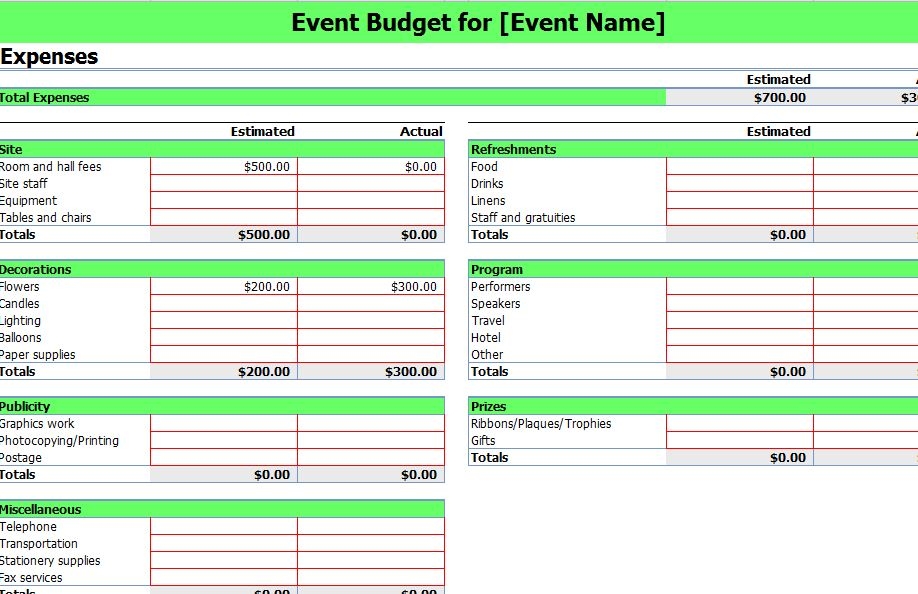Select Decorations totals actual $300.00

coord(371,371)
